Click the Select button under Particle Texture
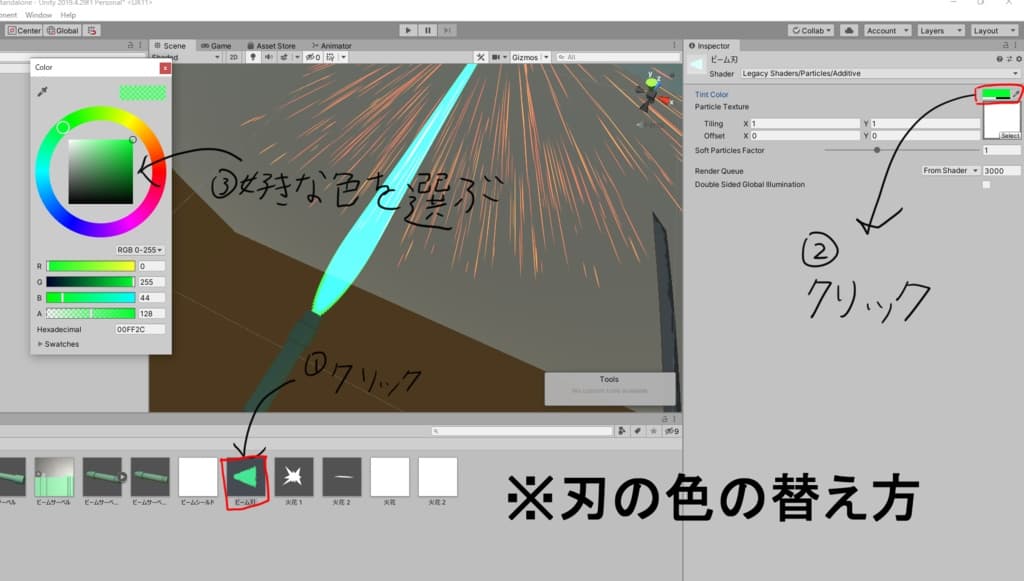The width and height of the screenshot is (1024, 581). [x=1011, y=135]
